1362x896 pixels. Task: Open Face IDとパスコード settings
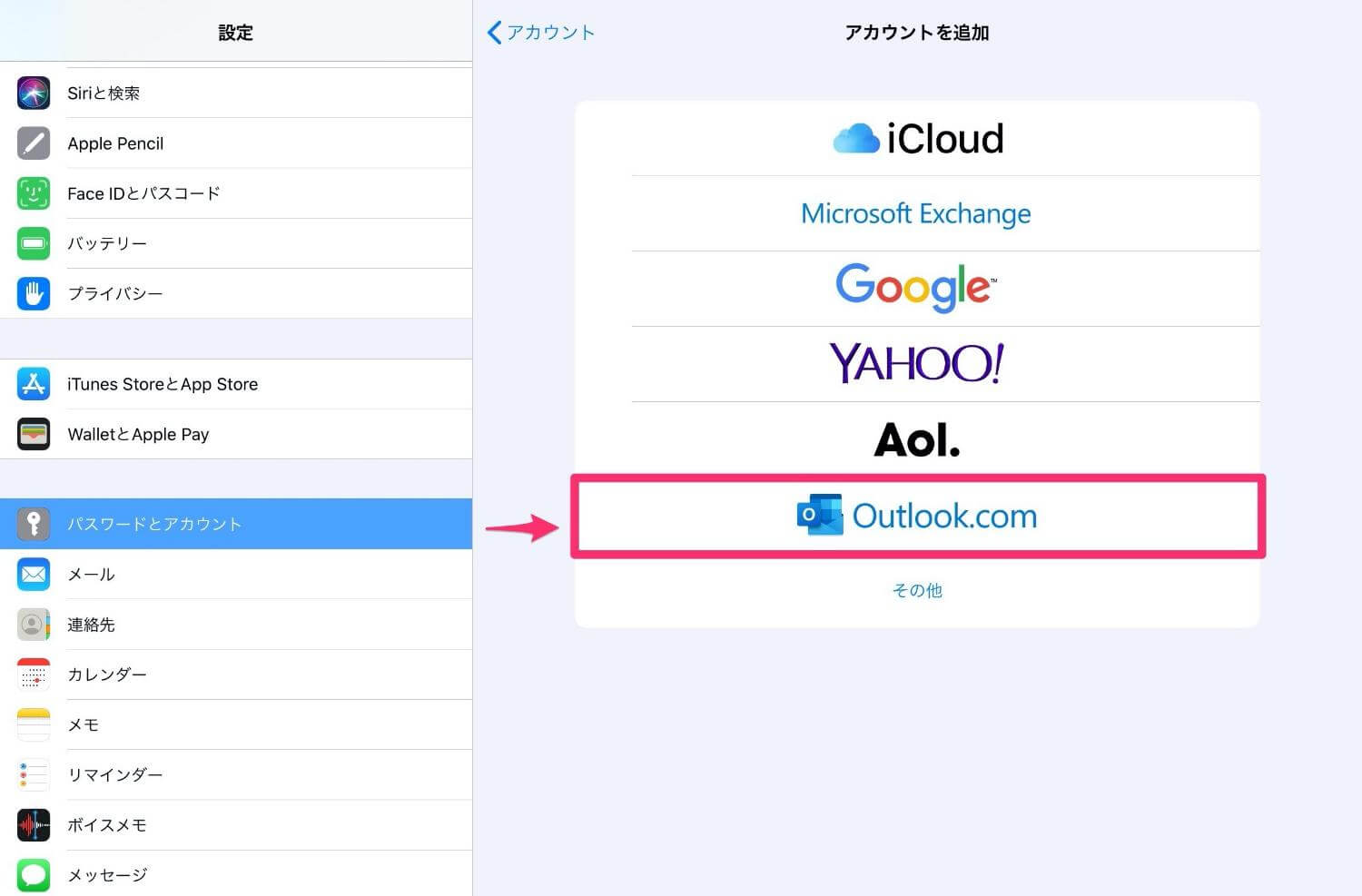tap(236, 193)
